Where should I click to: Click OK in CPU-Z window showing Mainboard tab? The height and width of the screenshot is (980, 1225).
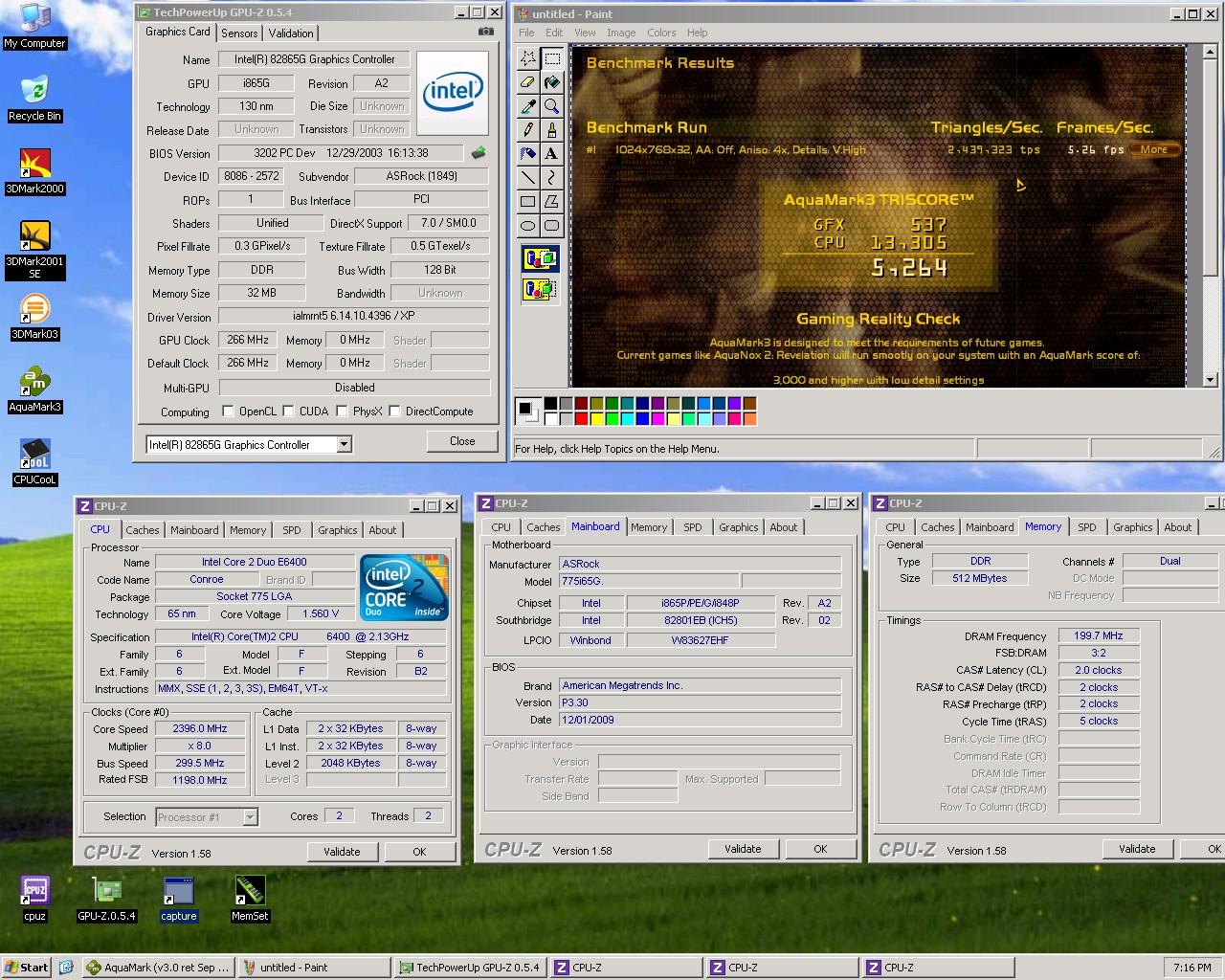820,849
